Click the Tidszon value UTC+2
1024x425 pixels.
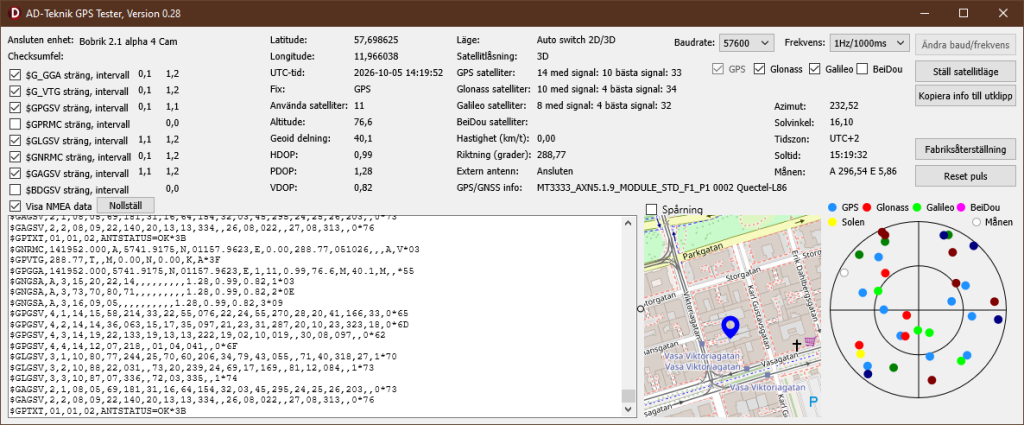(x=843, y=139)
